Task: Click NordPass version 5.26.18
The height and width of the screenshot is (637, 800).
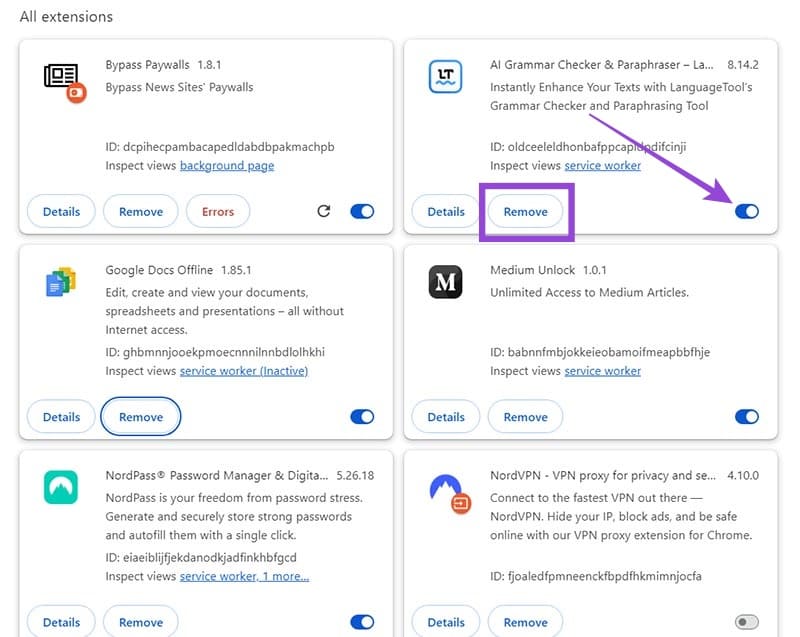Action: click(x=355, y=475)
